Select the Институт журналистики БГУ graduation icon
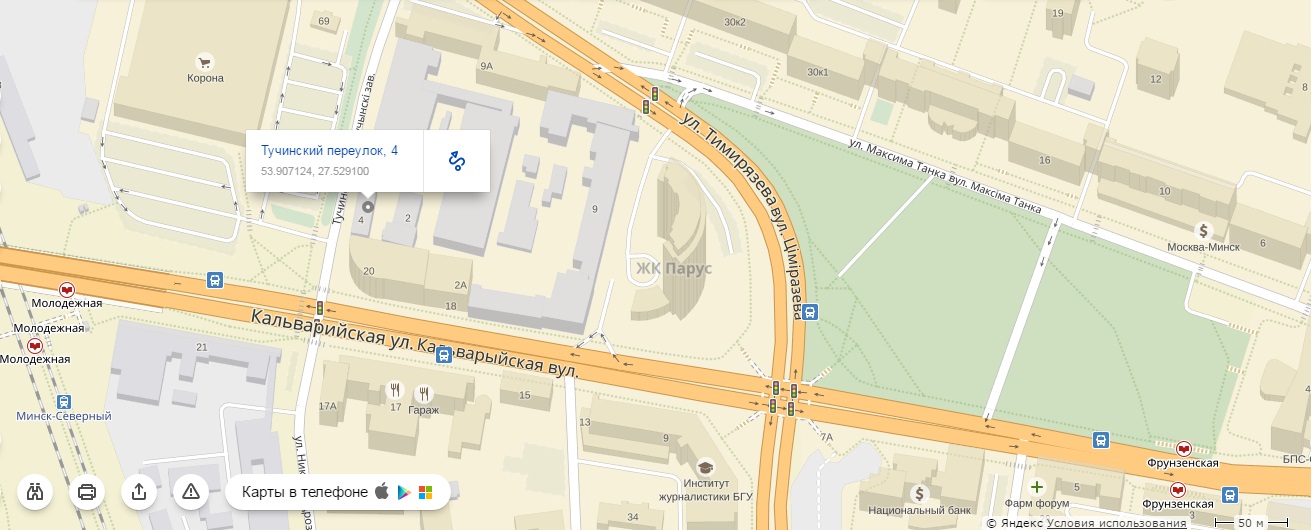The image size is (1312, 530). click(705, 467)
